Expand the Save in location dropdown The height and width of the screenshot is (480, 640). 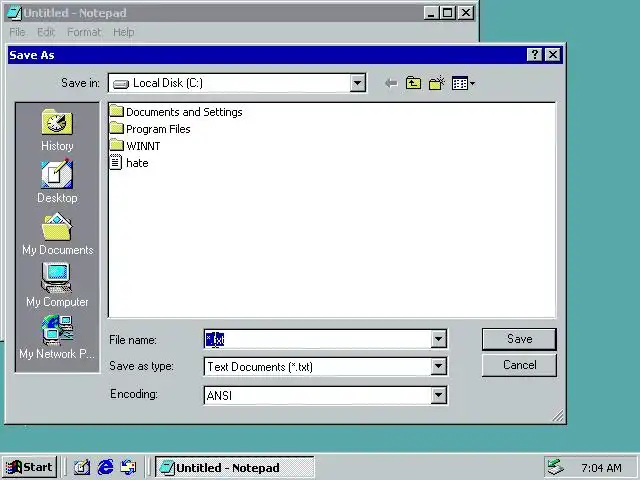pyautogui.click(x=357, y=83)
